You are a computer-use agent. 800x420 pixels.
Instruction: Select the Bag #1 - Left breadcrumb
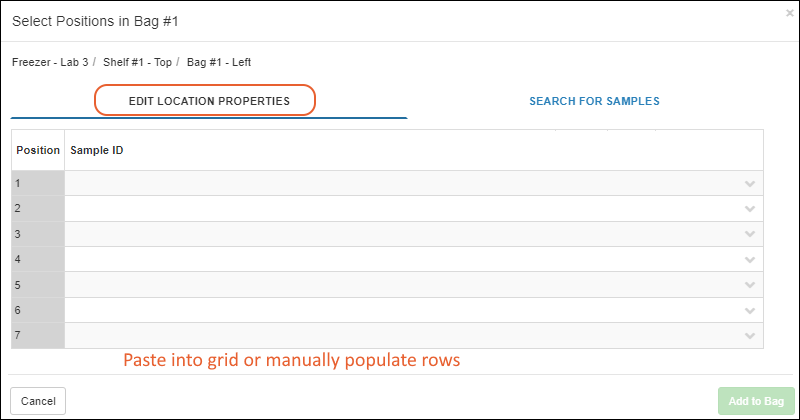pyautogui.click(x=219, y=62)
